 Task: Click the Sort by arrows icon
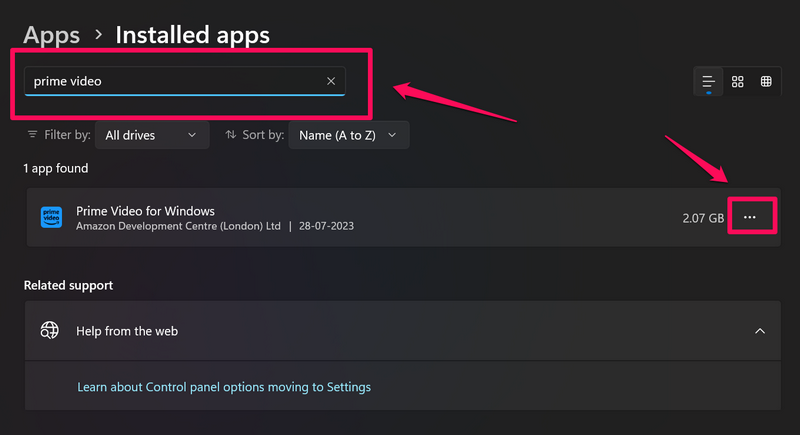[x=231, y=135]
